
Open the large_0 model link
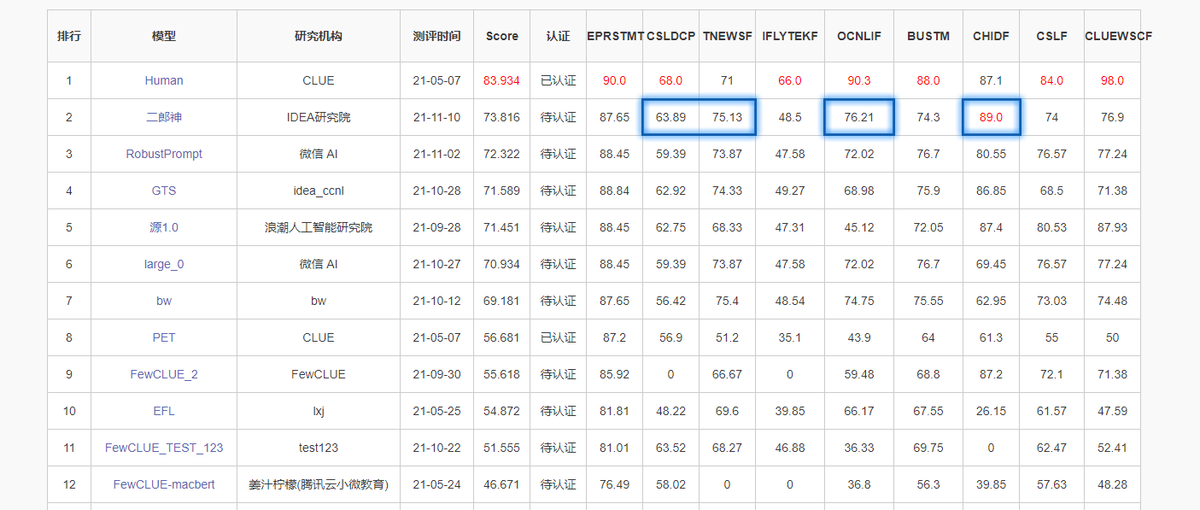pos(164,264)
